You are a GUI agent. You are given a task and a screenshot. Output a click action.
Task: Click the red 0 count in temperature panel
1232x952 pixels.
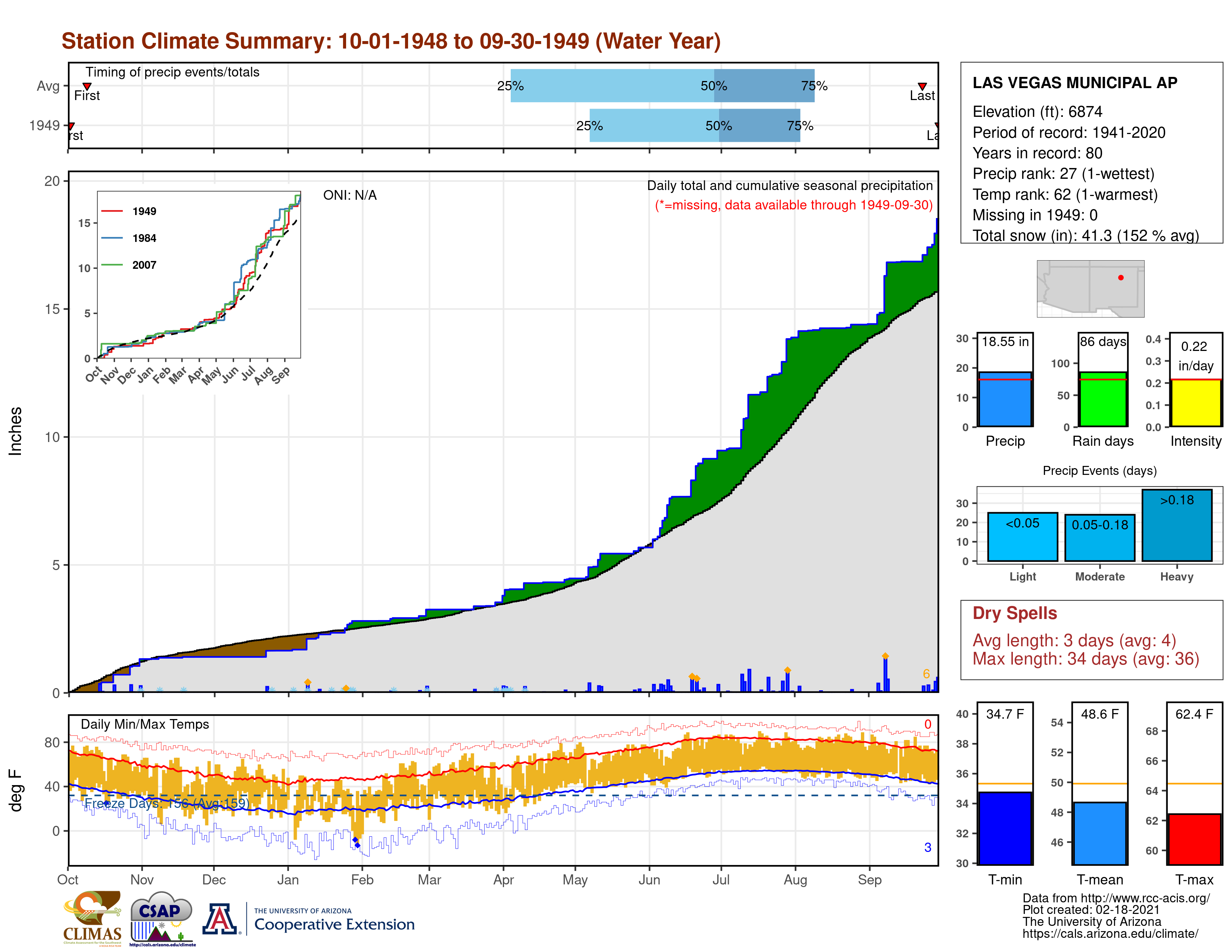928,724
